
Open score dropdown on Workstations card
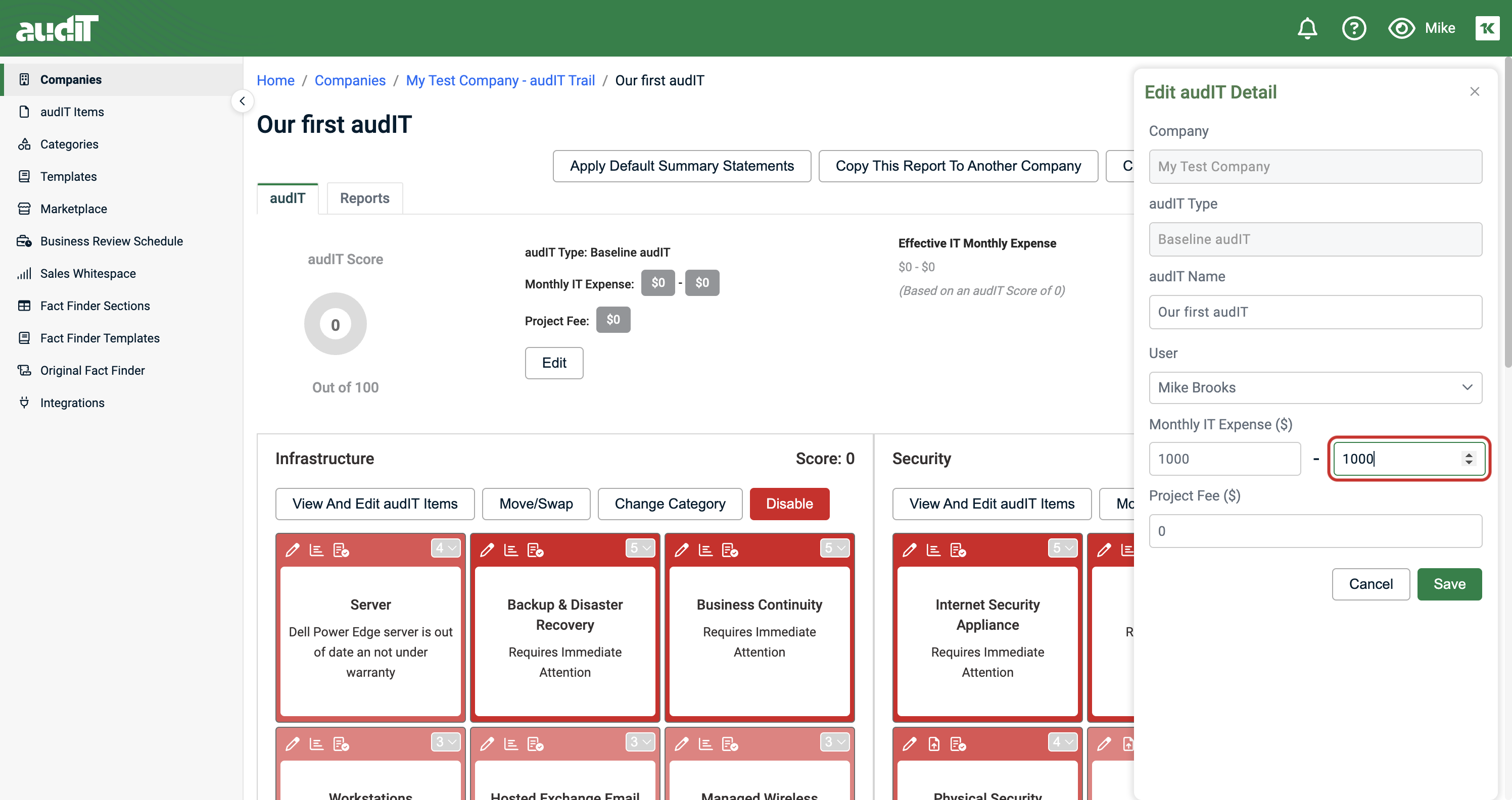(446, 742)
